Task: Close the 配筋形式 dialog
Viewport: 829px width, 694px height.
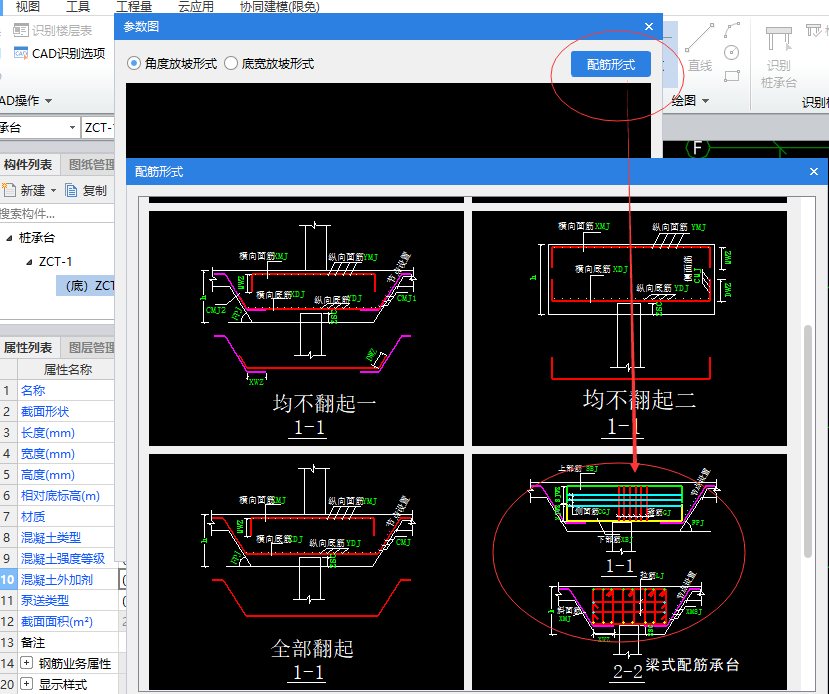Action: tap(814, 171)
